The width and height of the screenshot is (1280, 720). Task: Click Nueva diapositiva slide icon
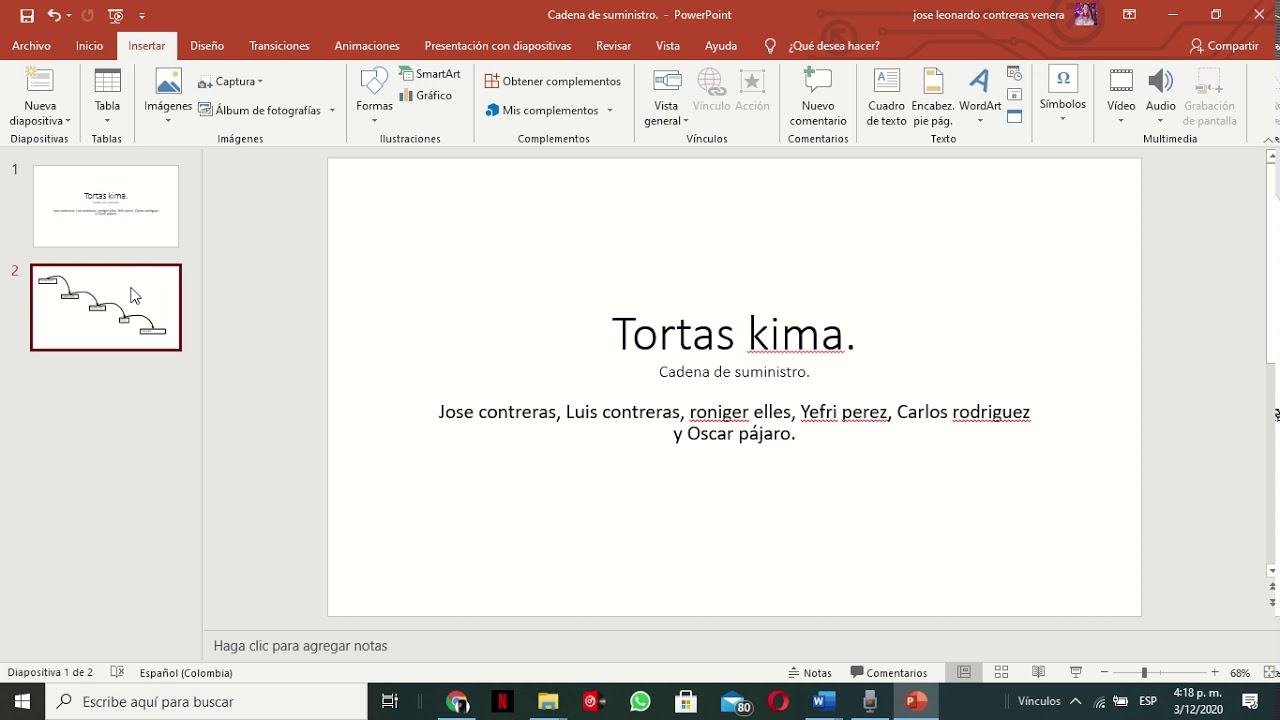coord(40,81)
